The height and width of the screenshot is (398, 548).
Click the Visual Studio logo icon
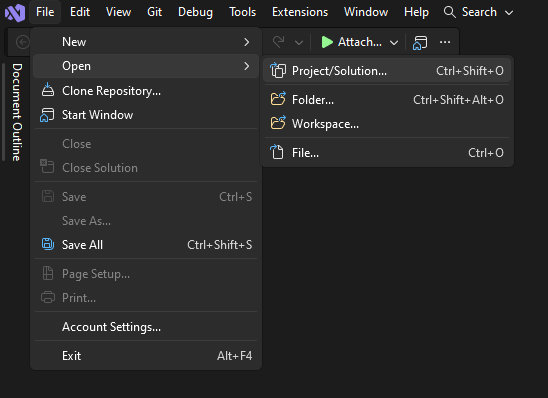tap(15, 13)
